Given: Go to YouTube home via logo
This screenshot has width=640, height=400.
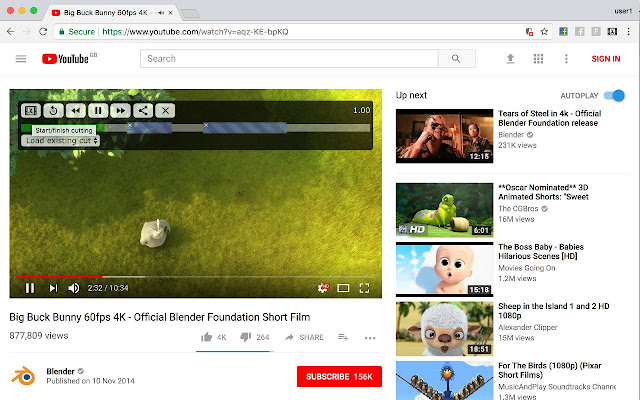Looking at the screenshot, I should pyautogui.click(x=66, y=59).
